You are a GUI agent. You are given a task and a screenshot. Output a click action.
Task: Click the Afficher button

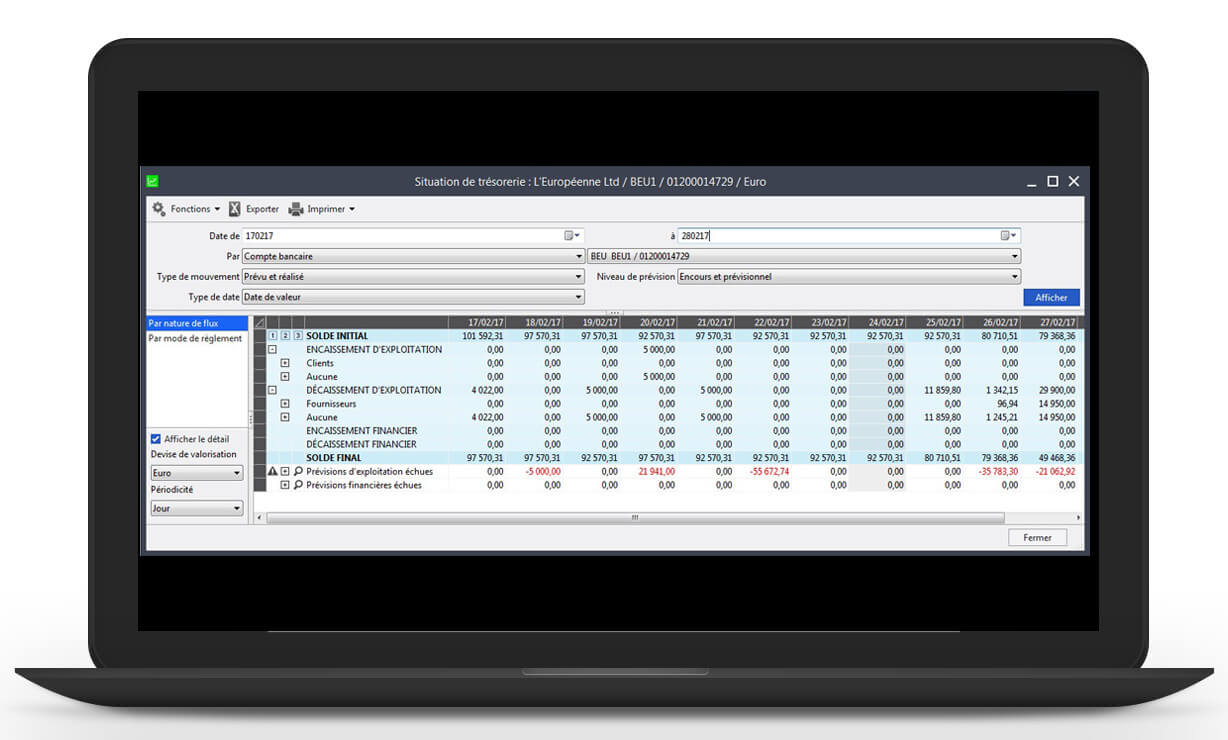[x=1051, y=298]
